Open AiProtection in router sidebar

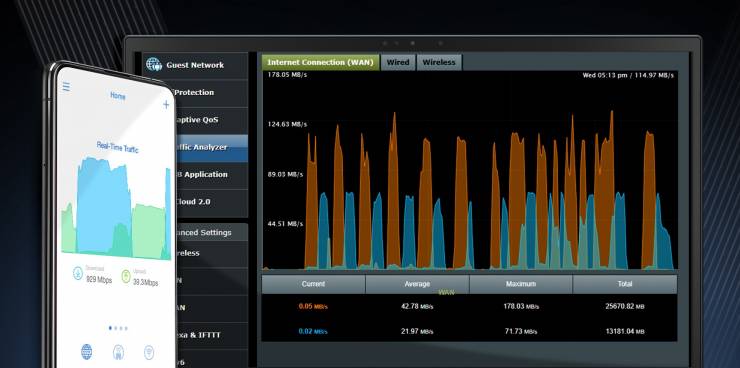tap(210, 92)
